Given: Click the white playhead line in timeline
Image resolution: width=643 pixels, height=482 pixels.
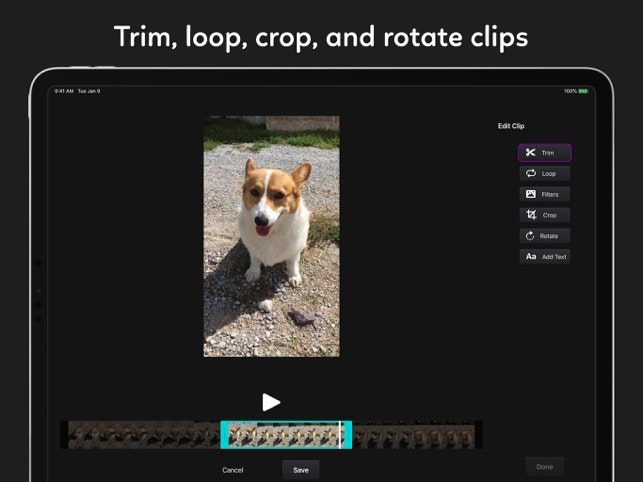Looking at the screenshot, I should point(340,435).
